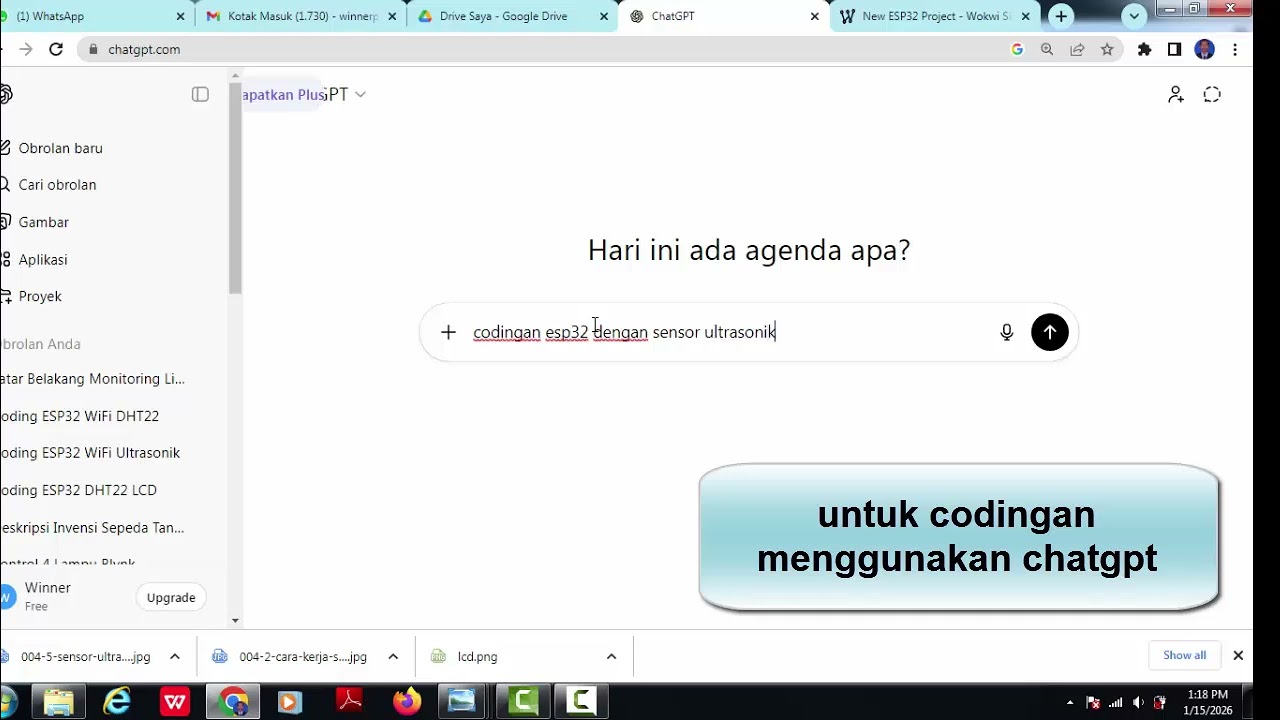Open the green Camtasia taskbar icon

[x=523, y=701]
